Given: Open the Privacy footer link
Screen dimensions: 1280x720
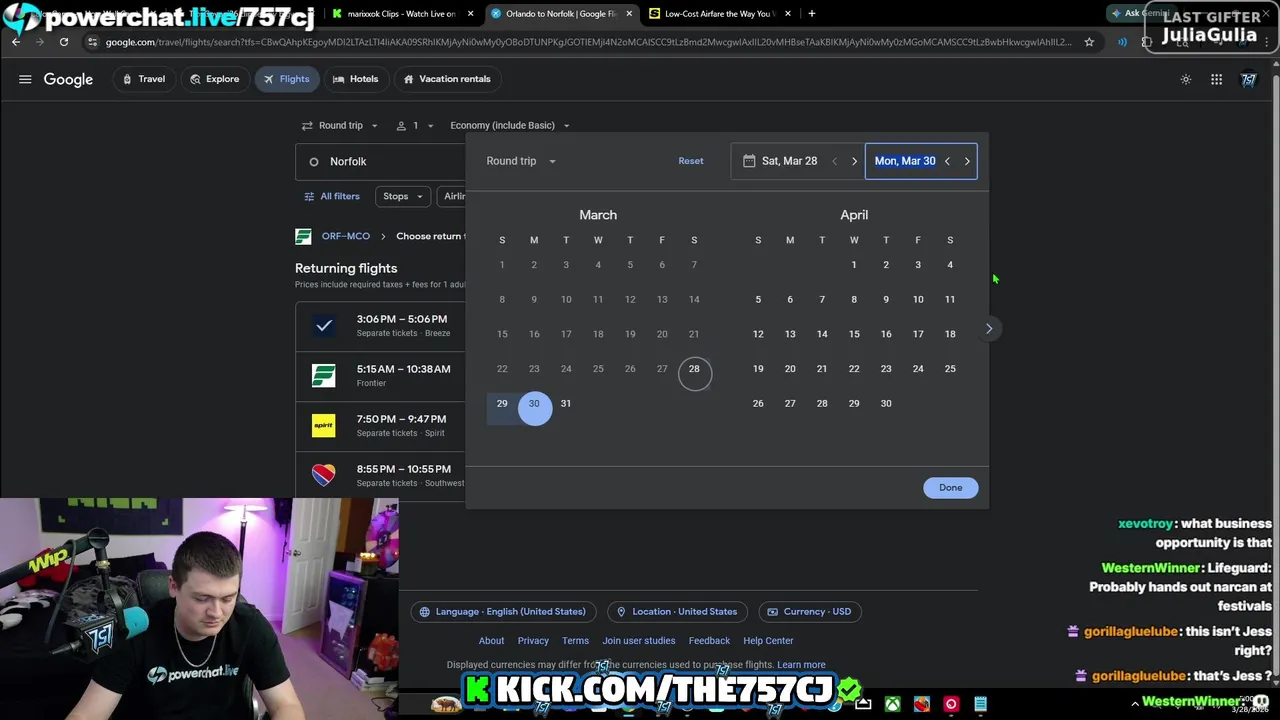Looking at the screenshot, I should pos(533,641).
